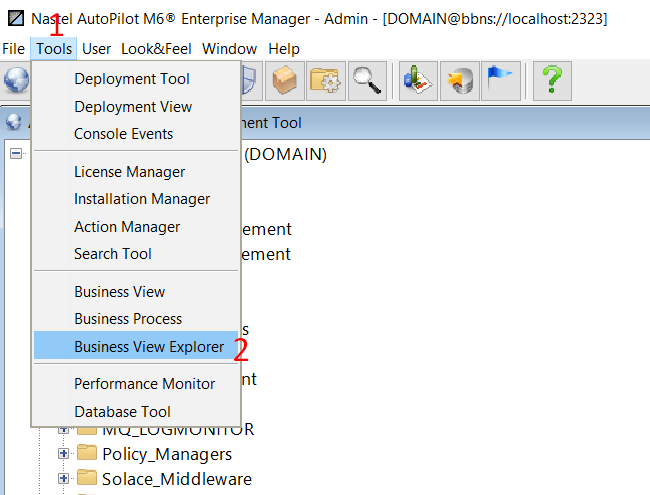Open the Help menu

point(284,49)
